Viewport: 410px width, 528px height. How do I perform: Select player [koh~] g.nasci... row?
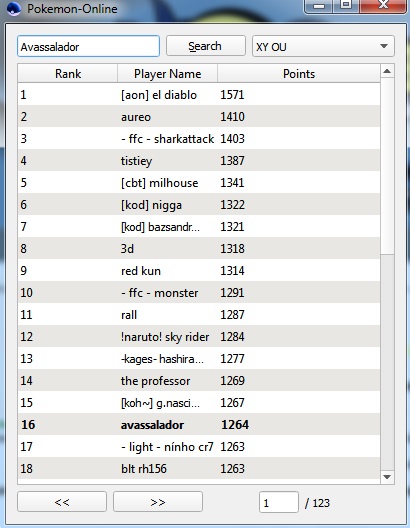click(199, 403)
